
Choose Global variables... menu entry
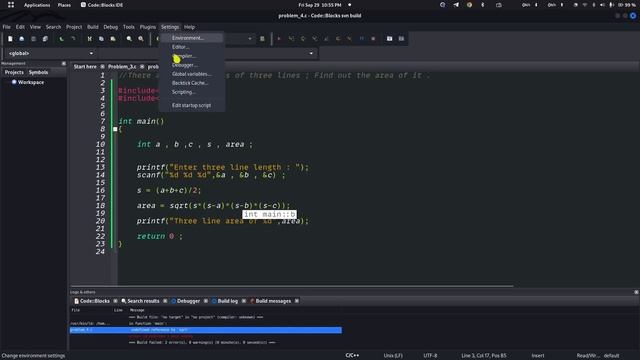click(x=192, y=74)
